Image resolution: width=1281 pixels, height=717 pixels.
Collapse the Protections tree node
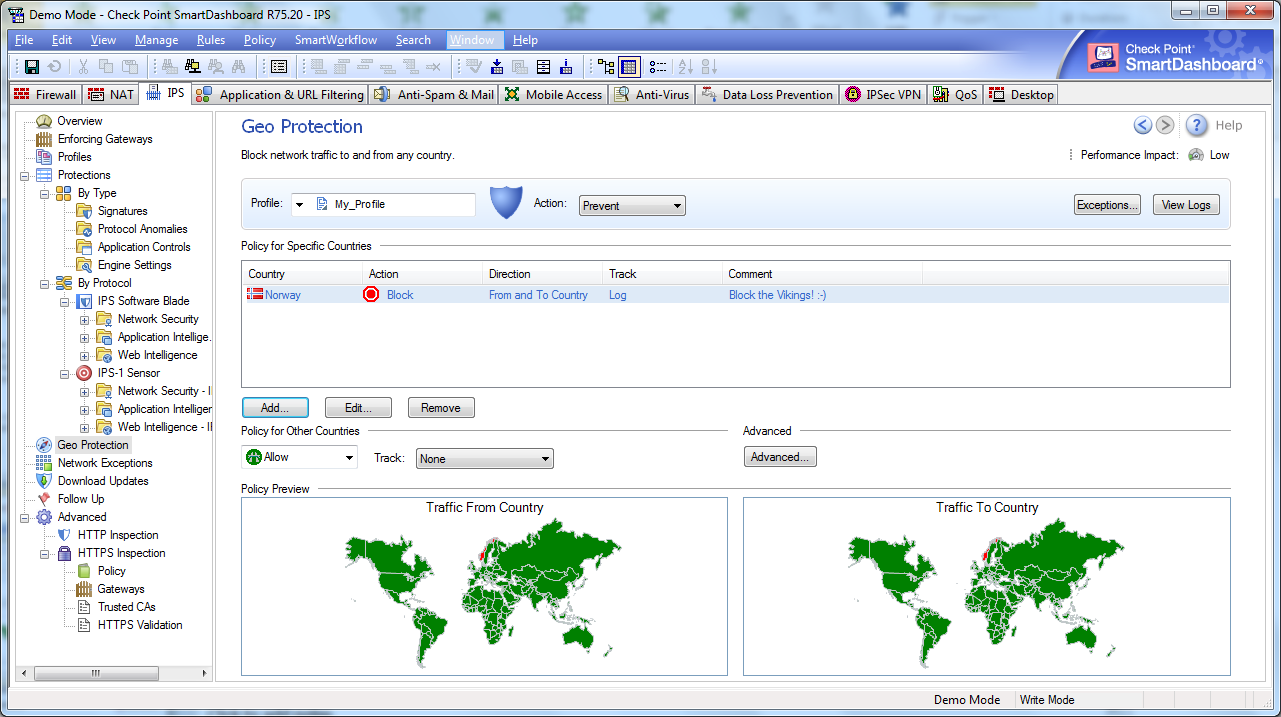(25, 175)
